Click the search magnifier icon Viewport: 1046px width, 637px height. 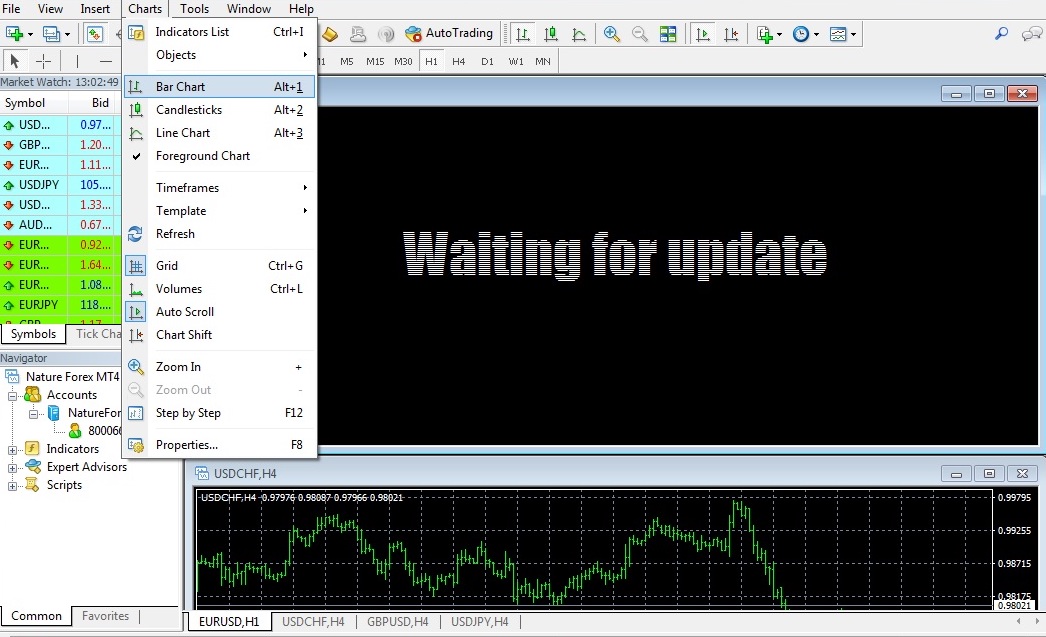pos(1001,33)
